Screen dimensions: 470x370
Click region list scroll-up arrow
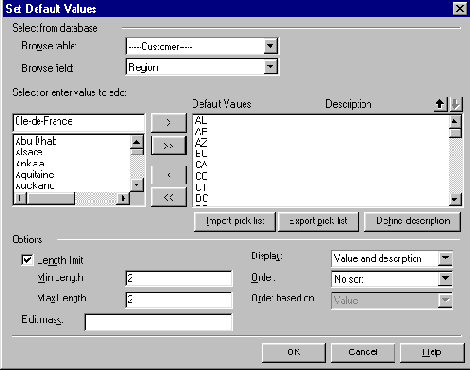(x=137, y=143)
